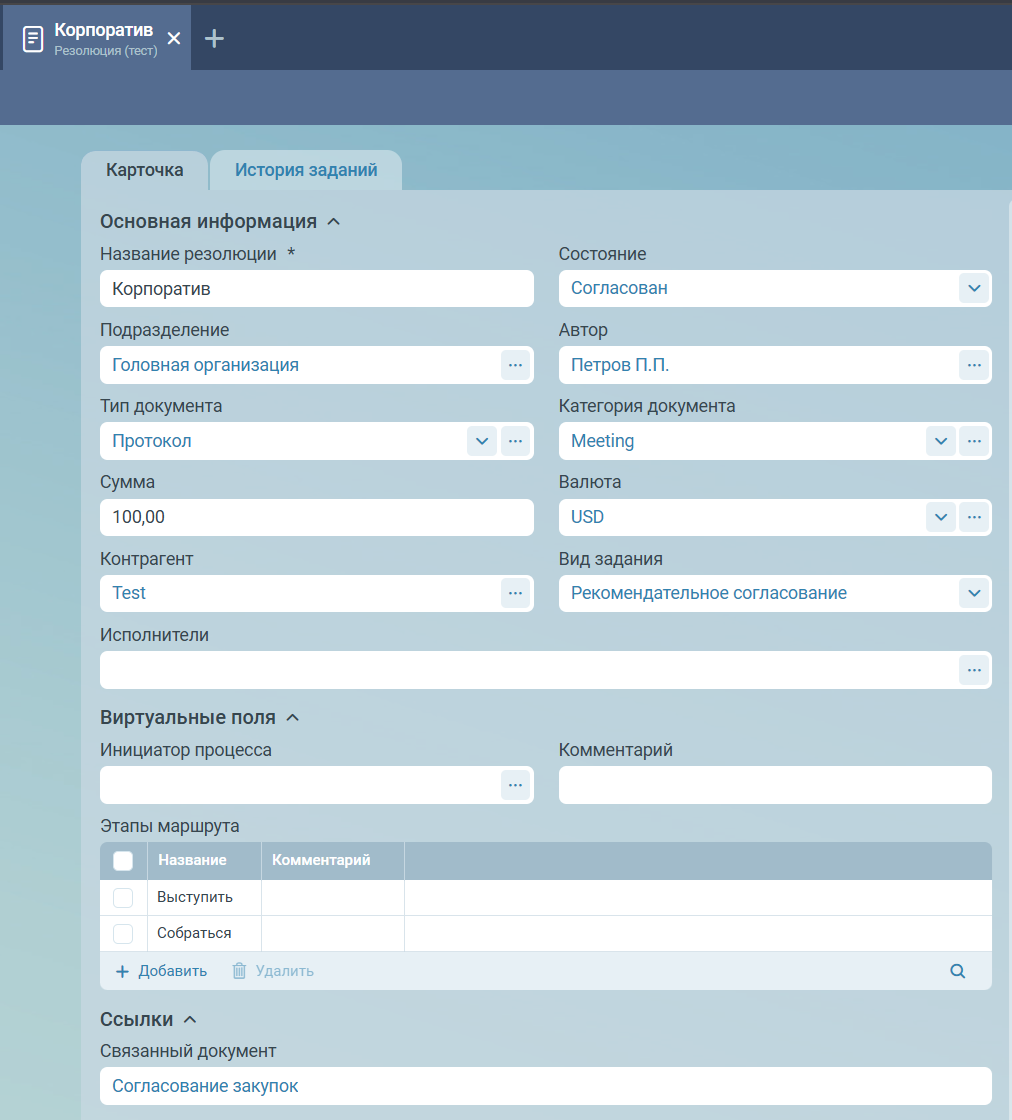1012x1120 pixels.
Task: Click Добавить button to add route stage
Action: [x=162, y=971]
